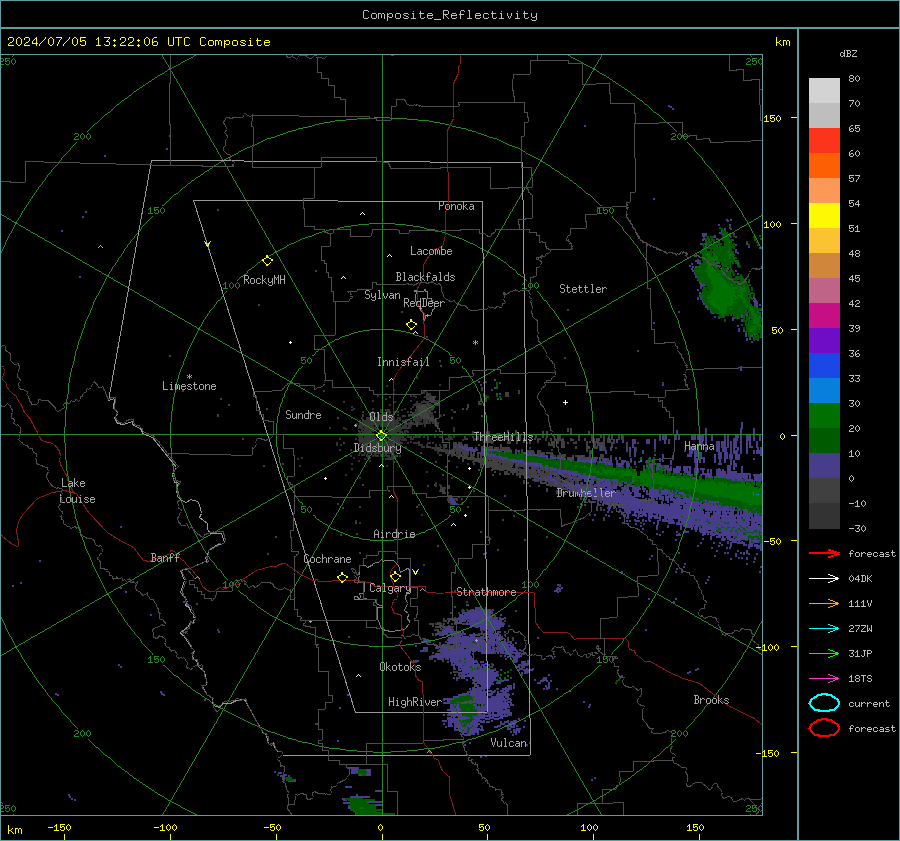Click the Composite_Reflectivity title
This screenshot has height=841, width=900.
coord(449,15)
